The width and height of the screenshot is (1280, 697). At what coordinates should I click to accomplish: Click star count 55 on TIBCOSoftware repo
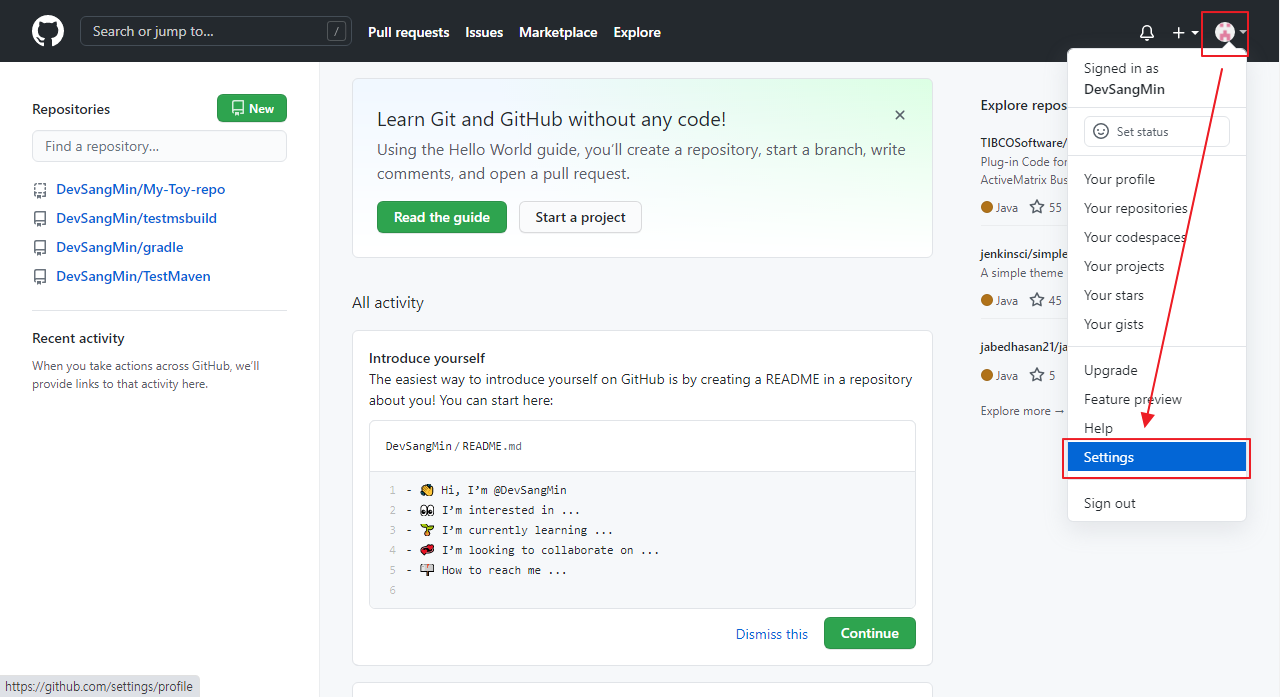point(1046,207)
